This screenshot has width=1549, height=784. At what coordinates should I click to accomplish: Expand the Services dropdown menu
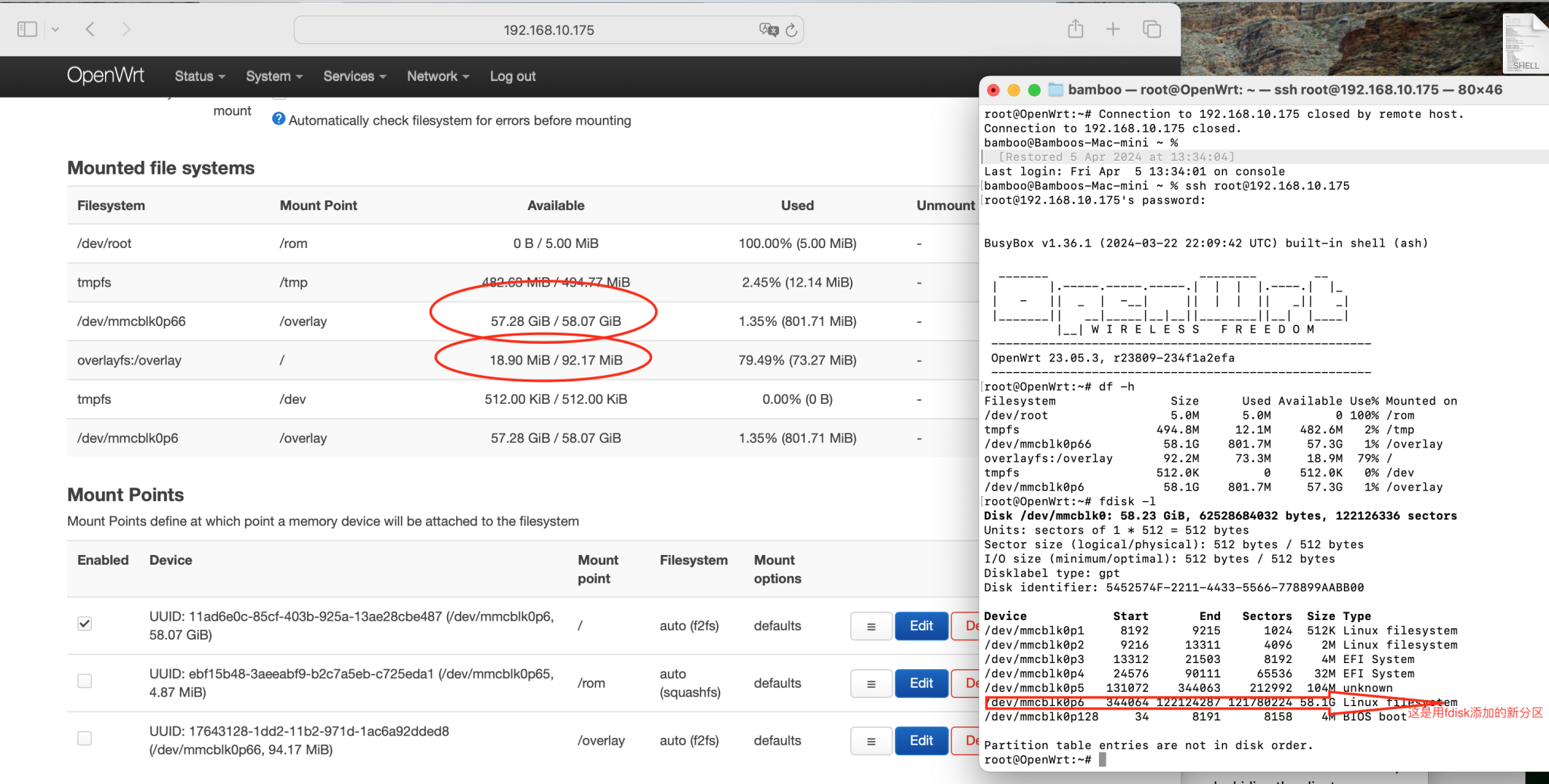(x=354, y=76)
